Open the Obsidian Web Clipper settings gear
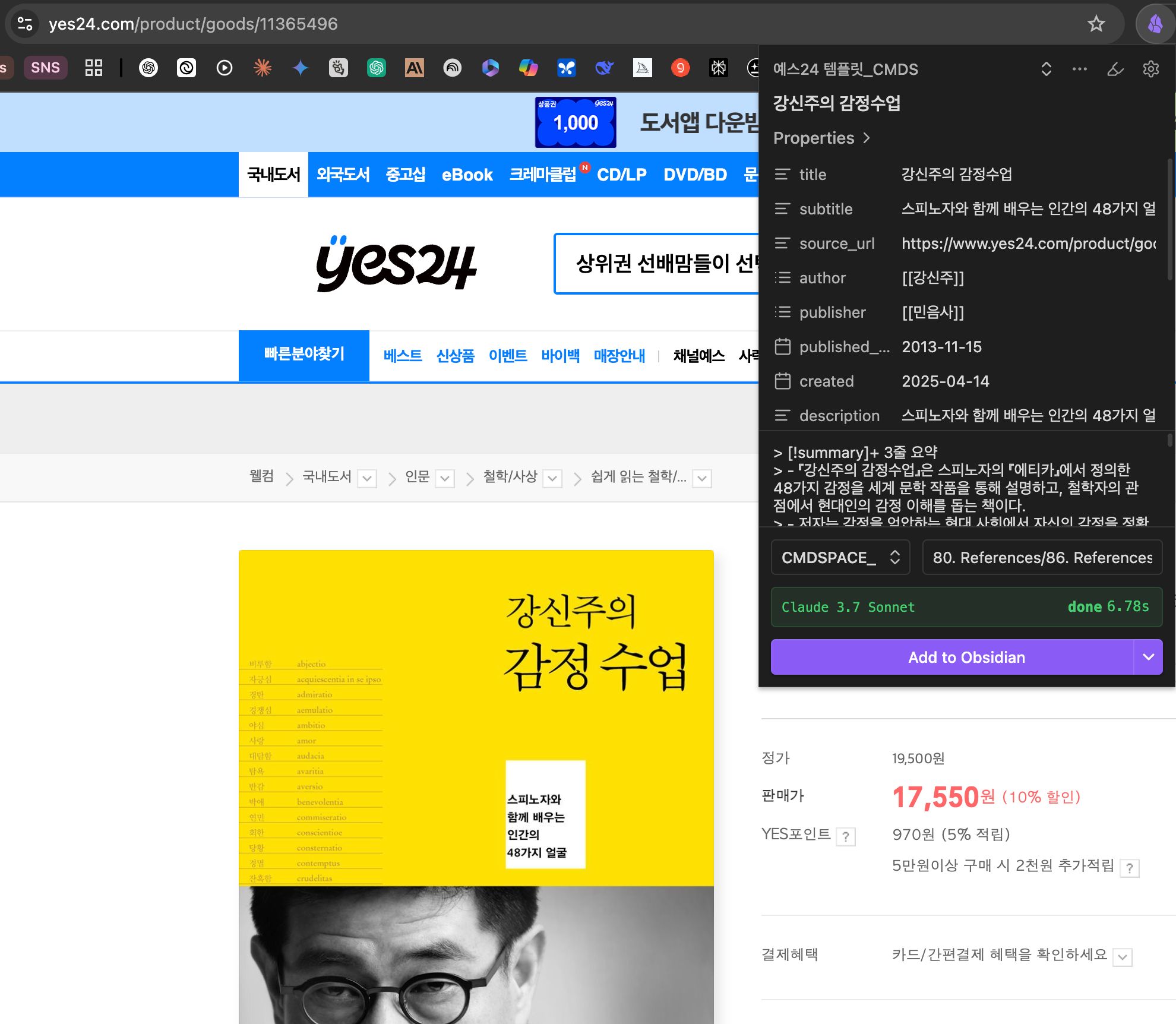This screenshot has height=1024, width=1176. pos(1150,69)
